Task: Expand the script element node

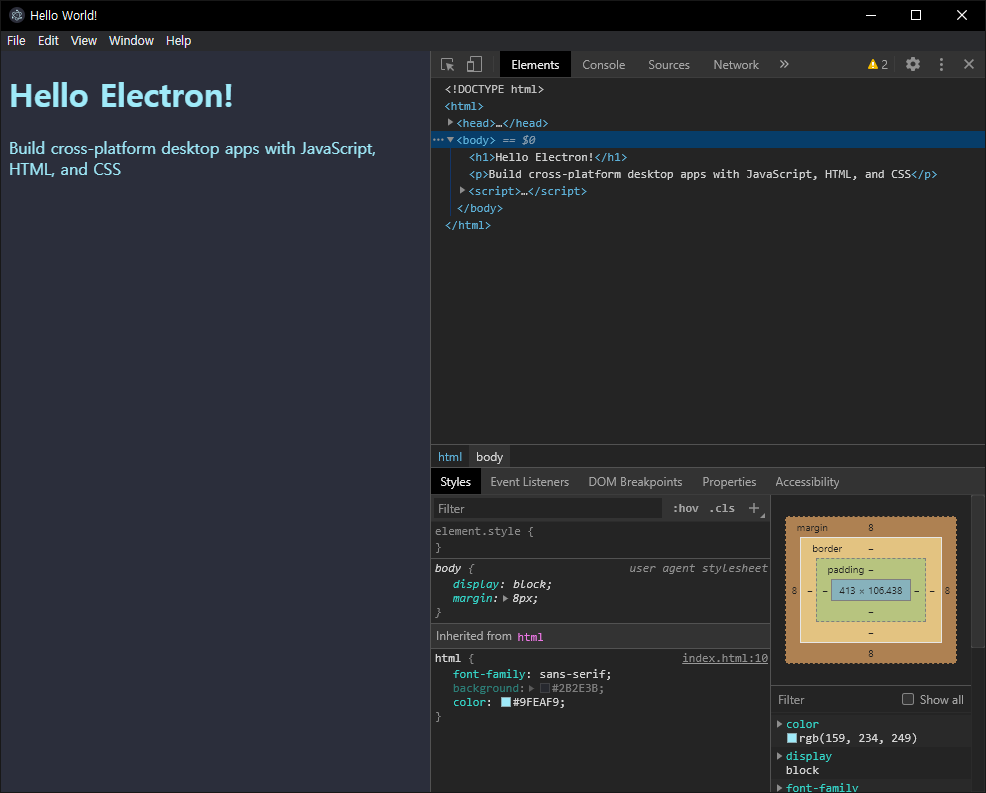Action: click(x=462, y=191)
